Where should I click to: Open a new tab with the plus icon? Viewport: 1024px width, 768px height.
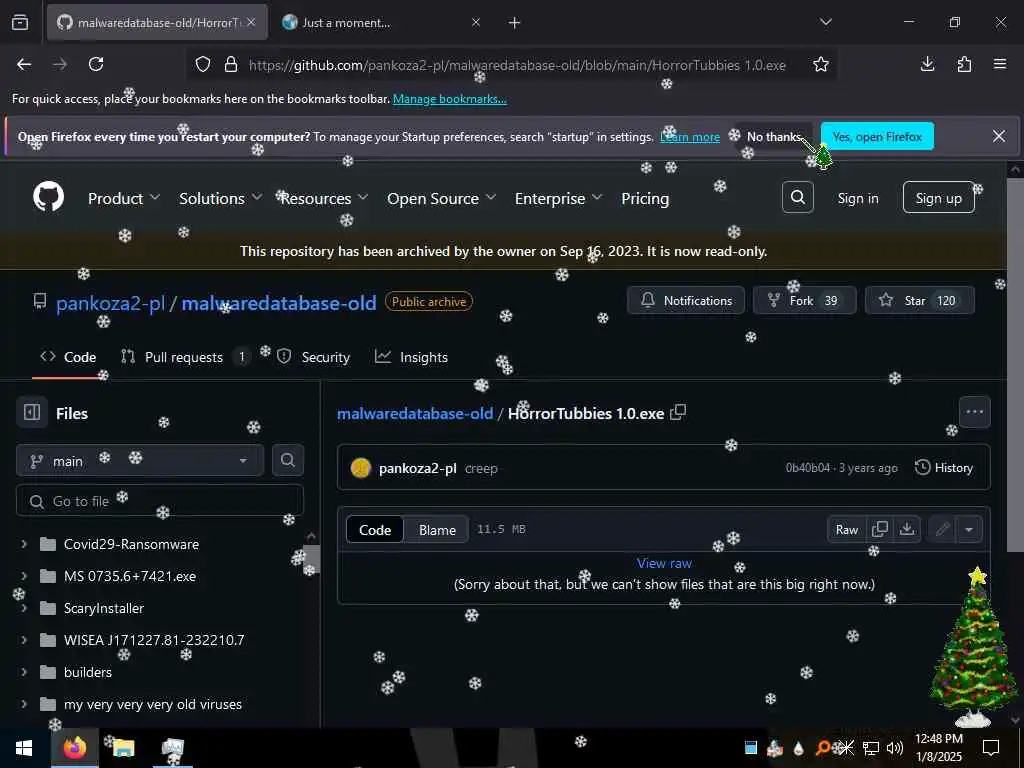[515, 23]
